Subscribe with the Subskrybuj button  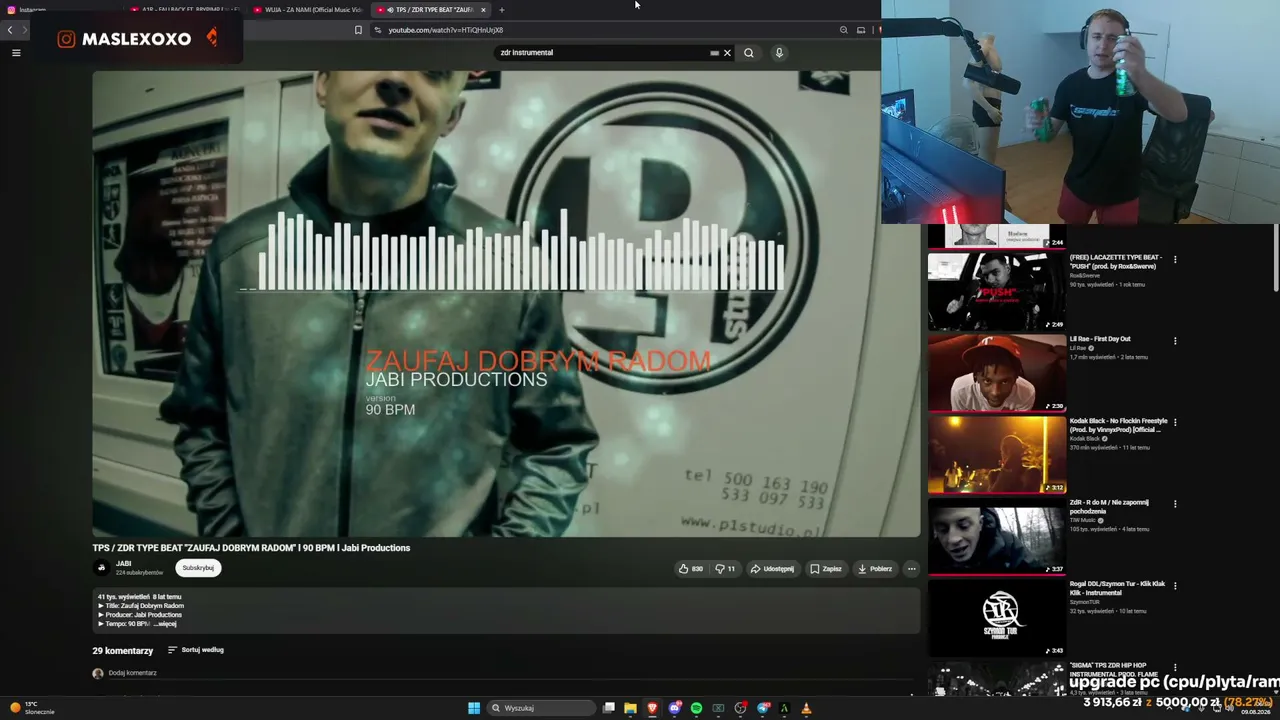click(198, 568)
